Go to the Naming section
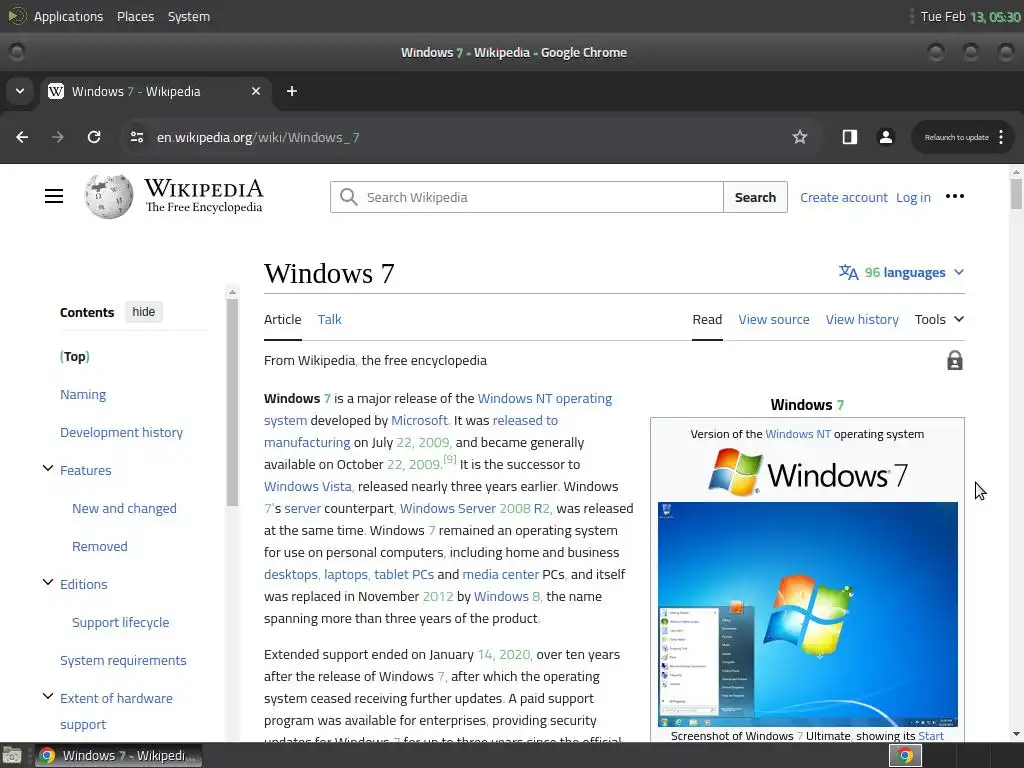This screenshot has width=1024, height=768. click(83, 394)
